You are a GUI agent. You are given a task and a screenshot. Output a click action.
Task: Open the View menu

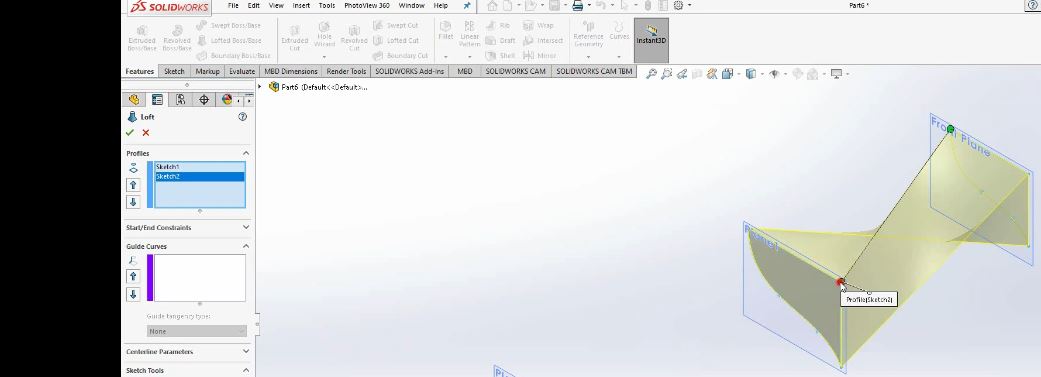(x=276, y=5)
